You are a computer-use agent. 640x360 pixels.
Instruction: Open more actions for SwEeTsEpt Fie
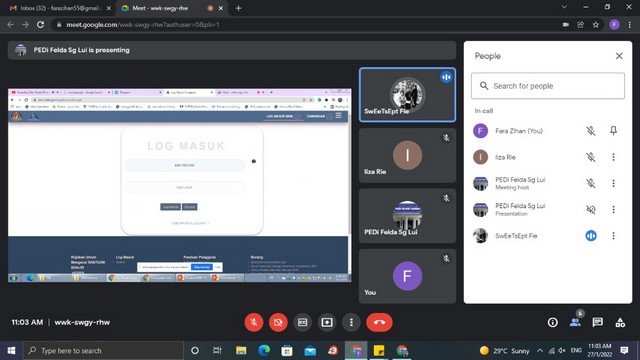click(613, 236)
